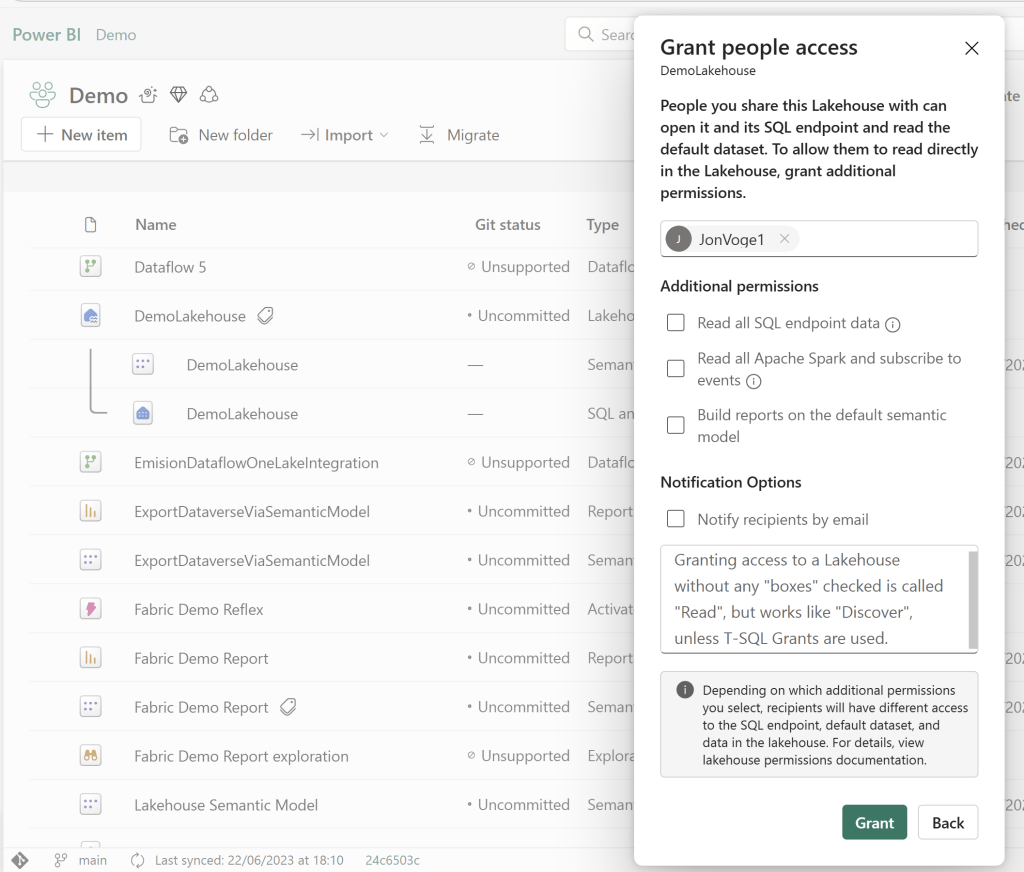Close the Grant people access dialog

[x=971, y=48]
